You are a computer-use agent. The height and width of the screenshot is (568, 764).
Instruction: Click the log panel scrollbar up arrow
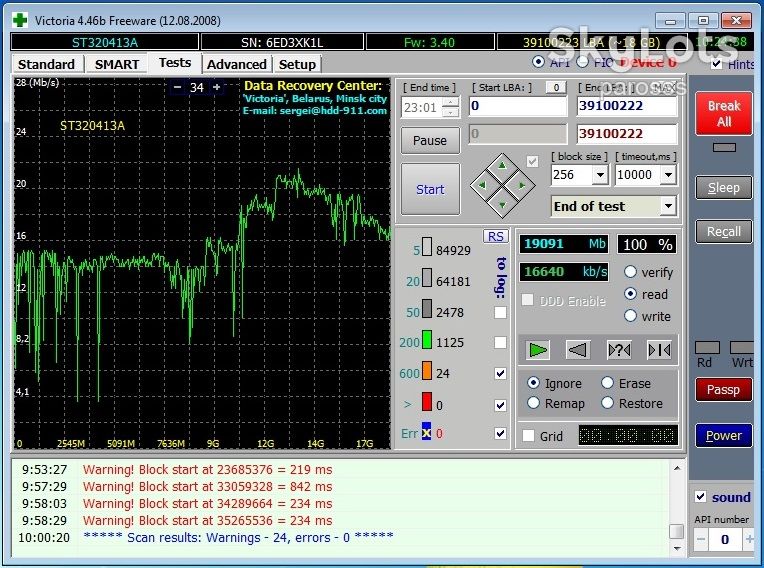pyautogui.click(x=677, y=468)
